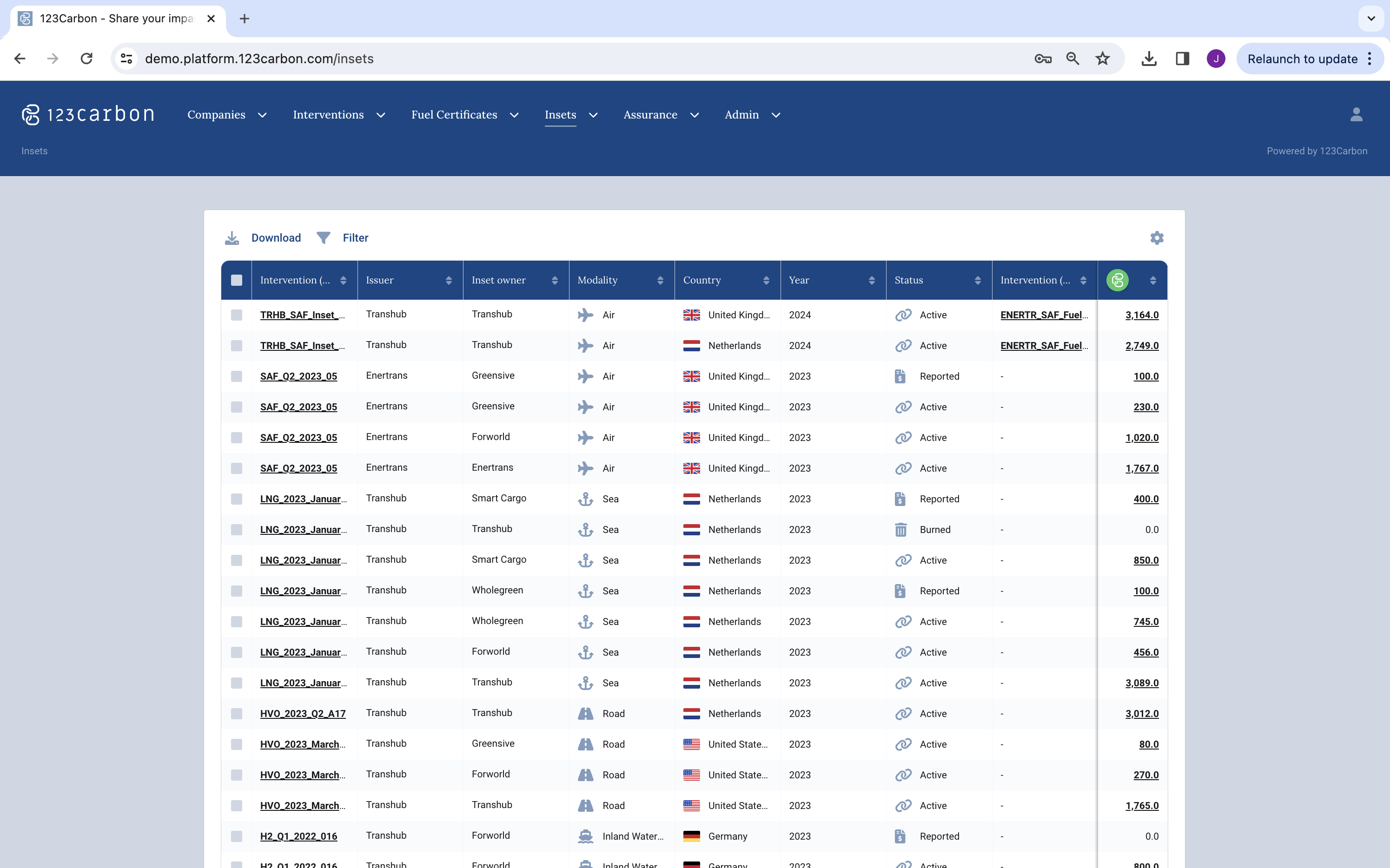Check the Forworld SAF_Q2_2023_05 row checkbox
Viewport: 1390px width, 868px height.
pos(237,437)
